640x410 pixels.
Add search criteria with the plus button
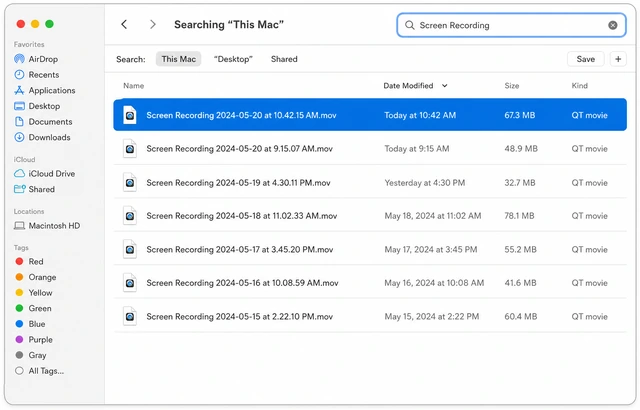click(x=618, y=59)
